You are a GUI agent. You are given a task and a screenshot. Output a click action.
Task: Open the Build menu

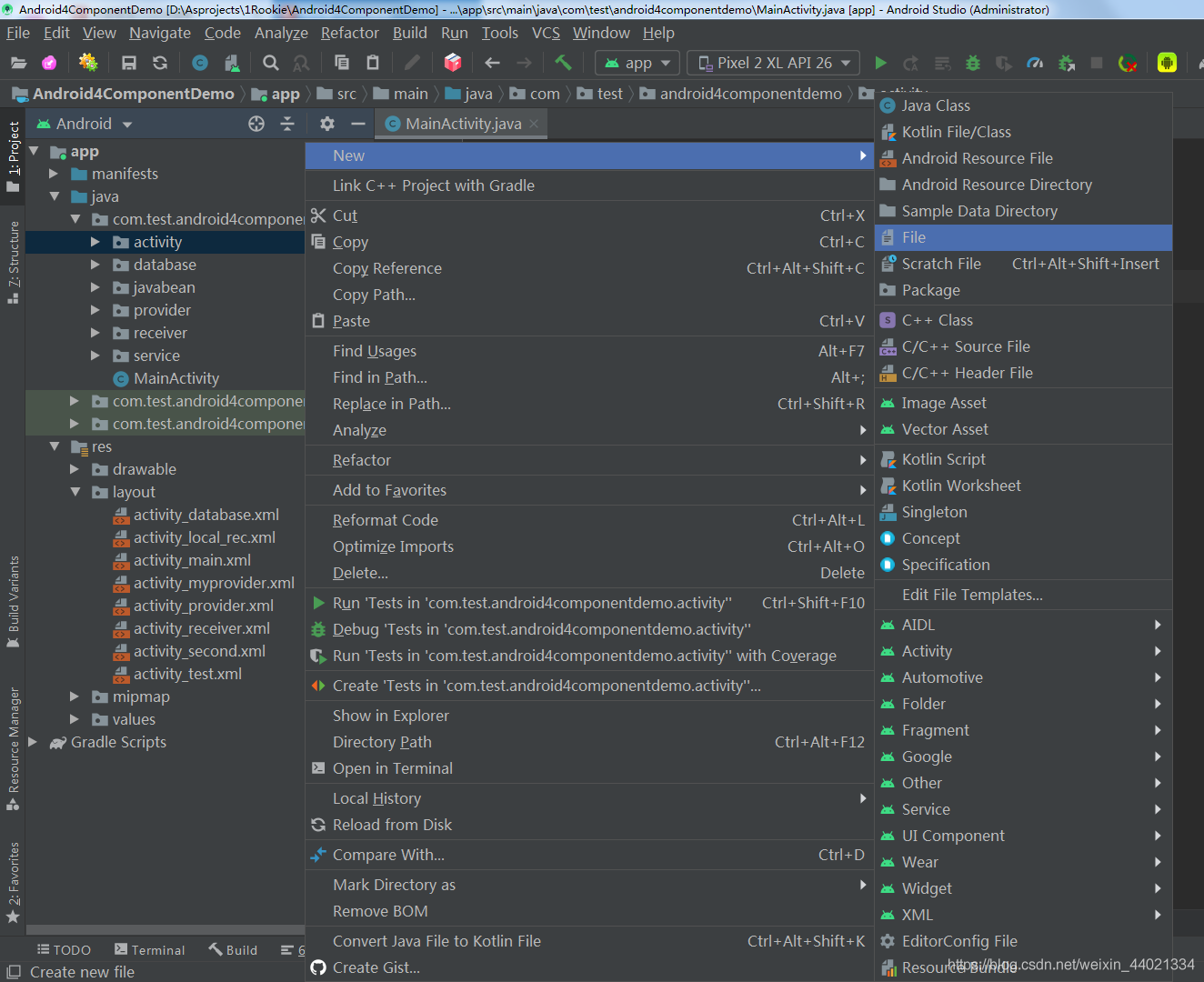[410, 33]
